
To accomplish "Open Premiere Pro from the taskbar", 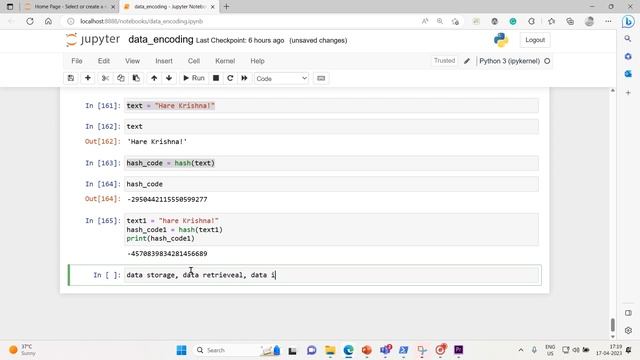I will [459, 350].
